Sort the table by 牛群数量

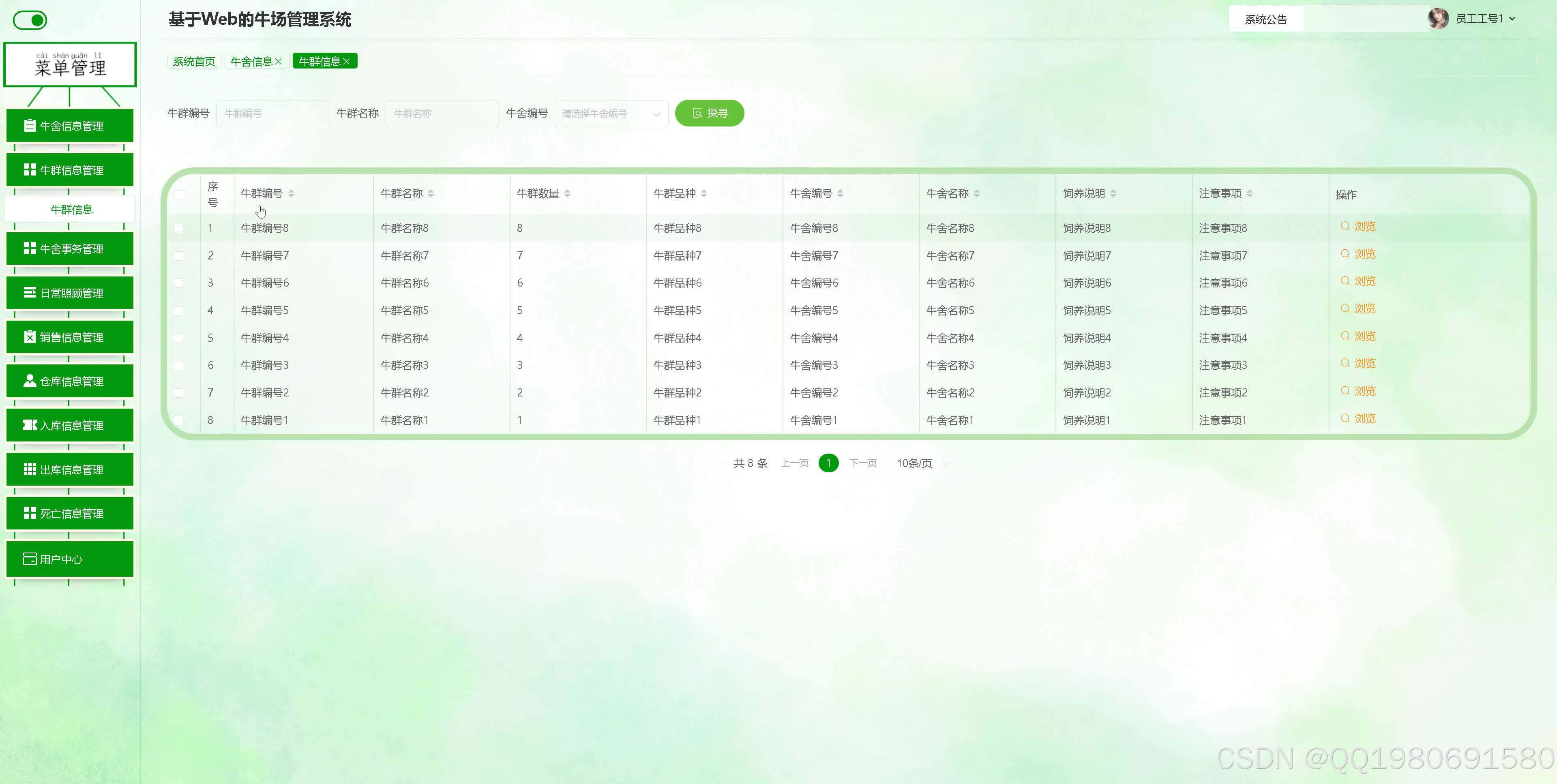(567, 193)
